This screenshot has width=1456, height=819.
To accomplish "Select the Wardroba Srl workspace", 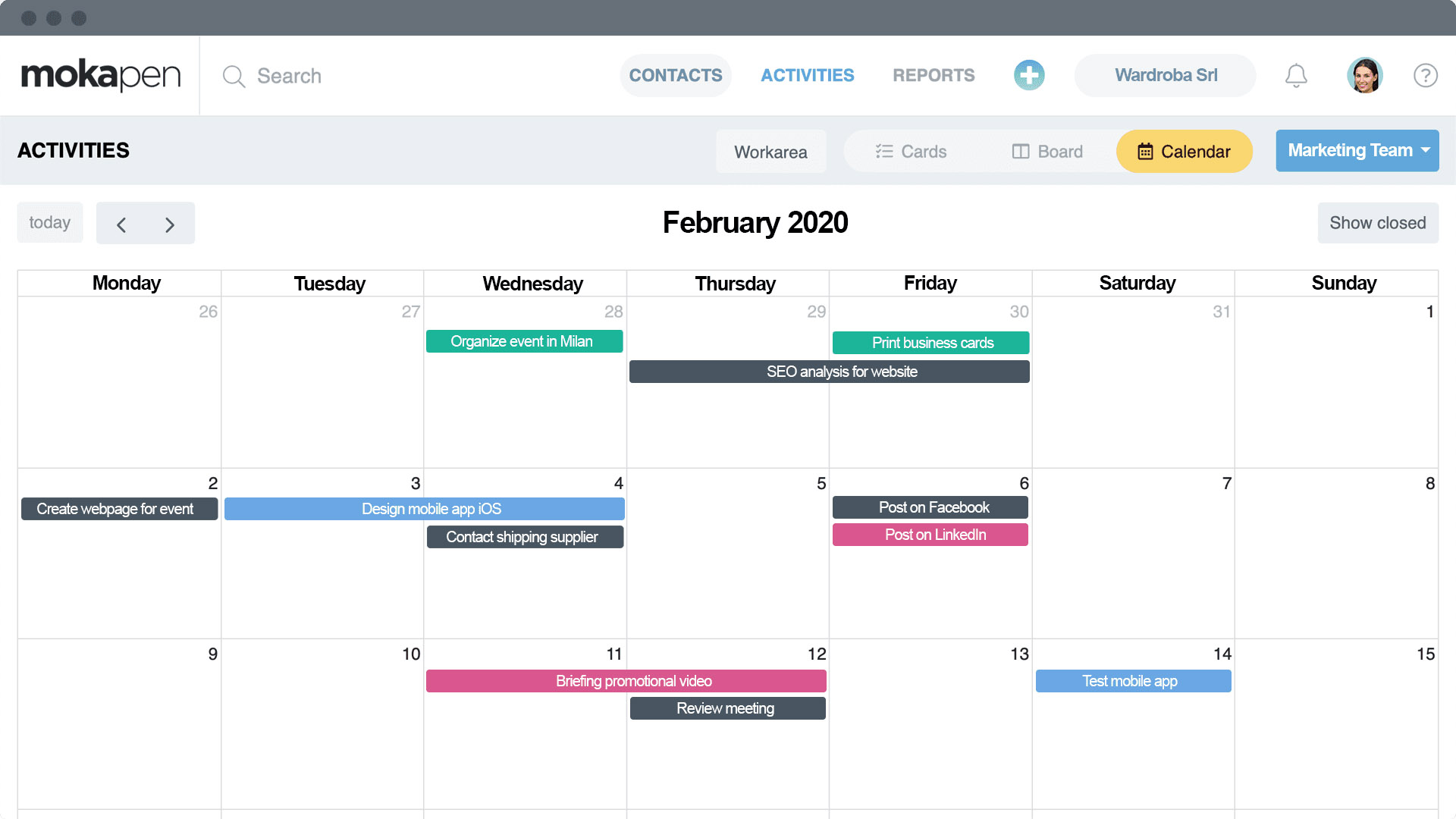I will 1165,75.
